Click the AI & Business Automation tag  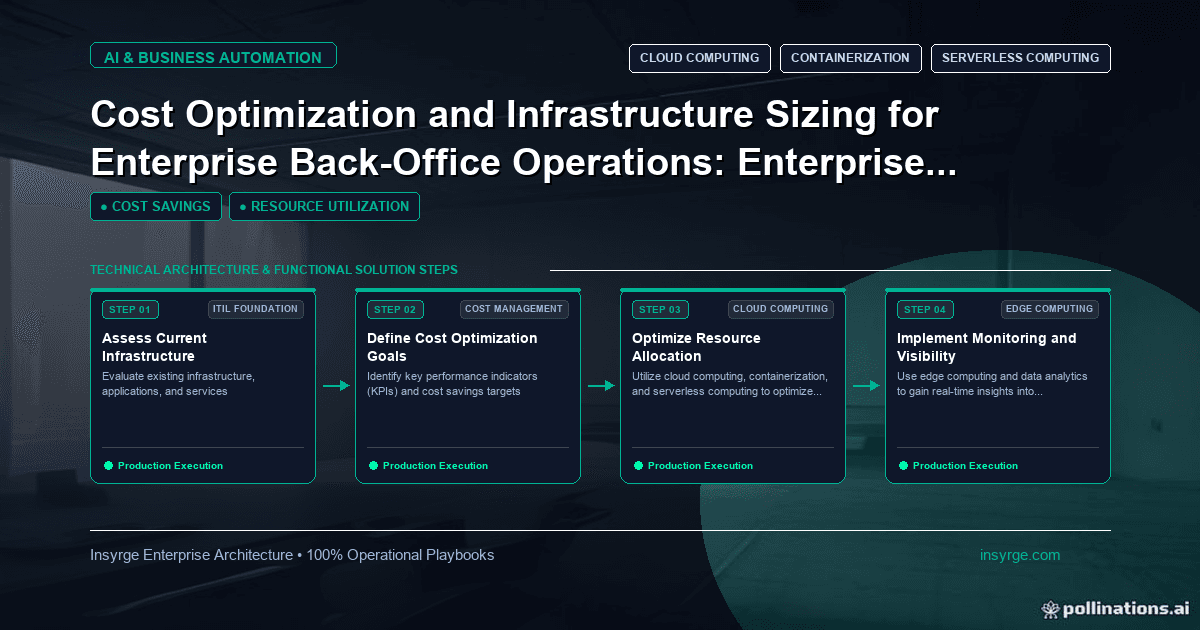tap(213, 57)
